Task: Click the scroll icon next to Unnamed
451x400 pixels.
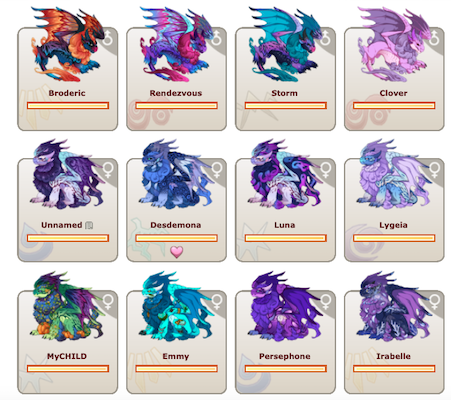Action: (89, 226)
